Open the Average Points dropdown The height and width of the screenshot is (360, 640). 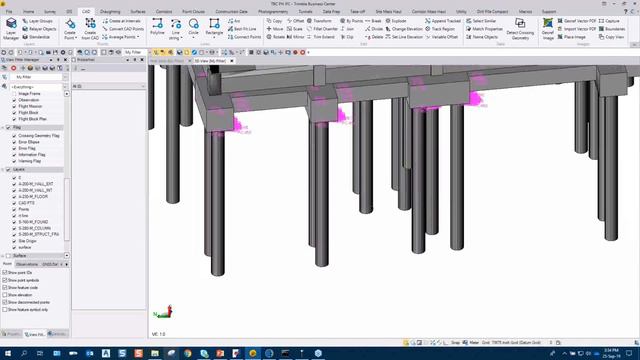click(x=138, y=37)
